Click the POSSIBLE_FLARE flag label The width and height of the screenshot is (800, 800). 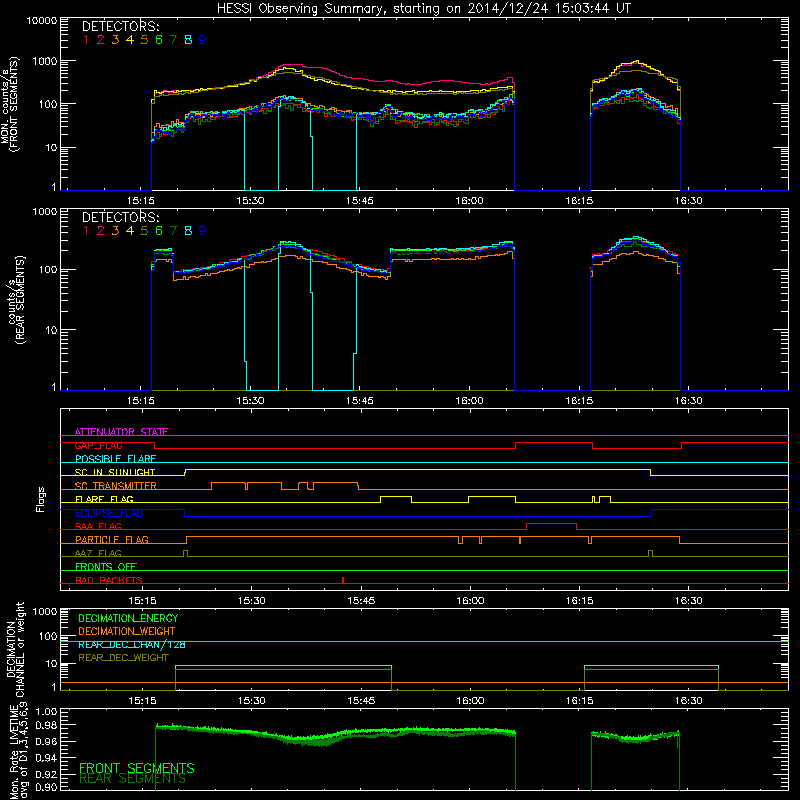point(115,459)
